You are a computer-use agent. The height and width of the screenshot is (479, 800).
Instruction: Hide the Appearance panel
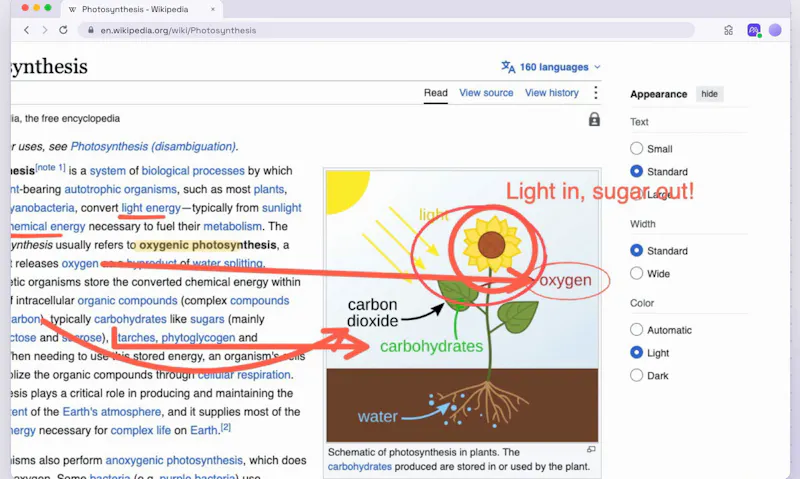(709, 94)
